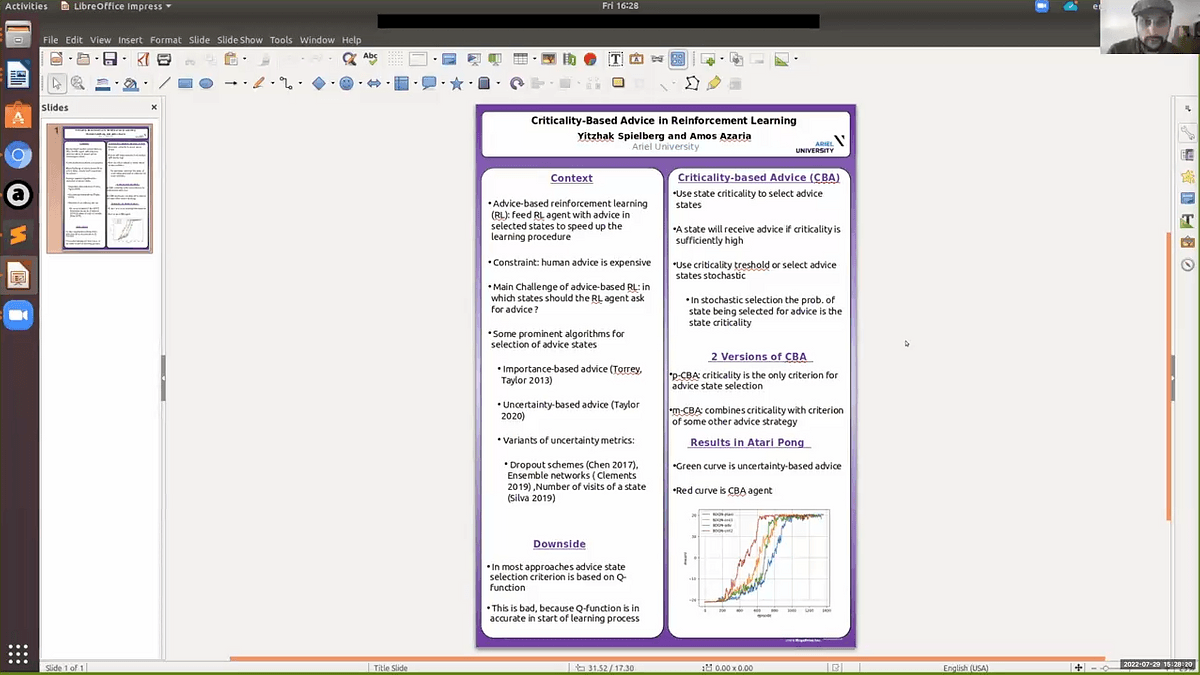Image resolution: width=1200 pixels, height=675 pixels.
Task: Open Find and Replace
Action: (349, 59)
